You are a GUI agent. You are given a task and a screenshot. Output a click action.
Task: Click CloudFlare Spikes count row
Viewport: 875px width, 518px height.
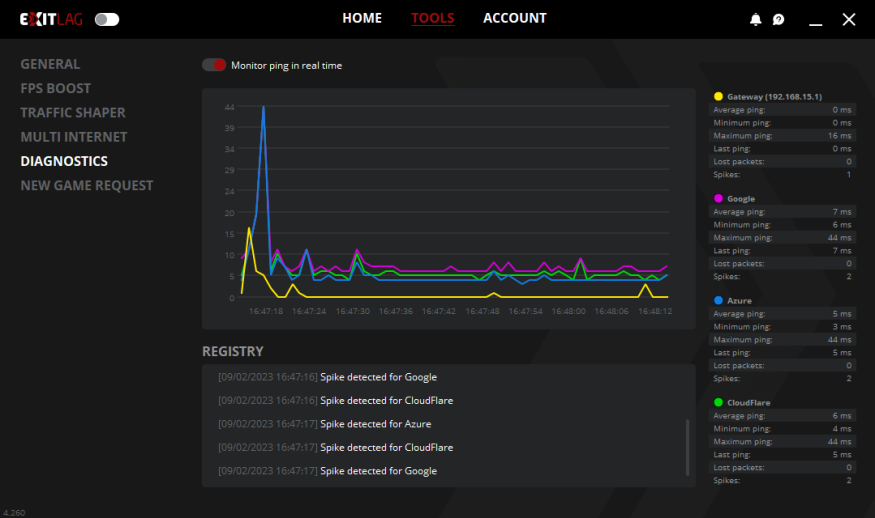[x=782, y=481]
